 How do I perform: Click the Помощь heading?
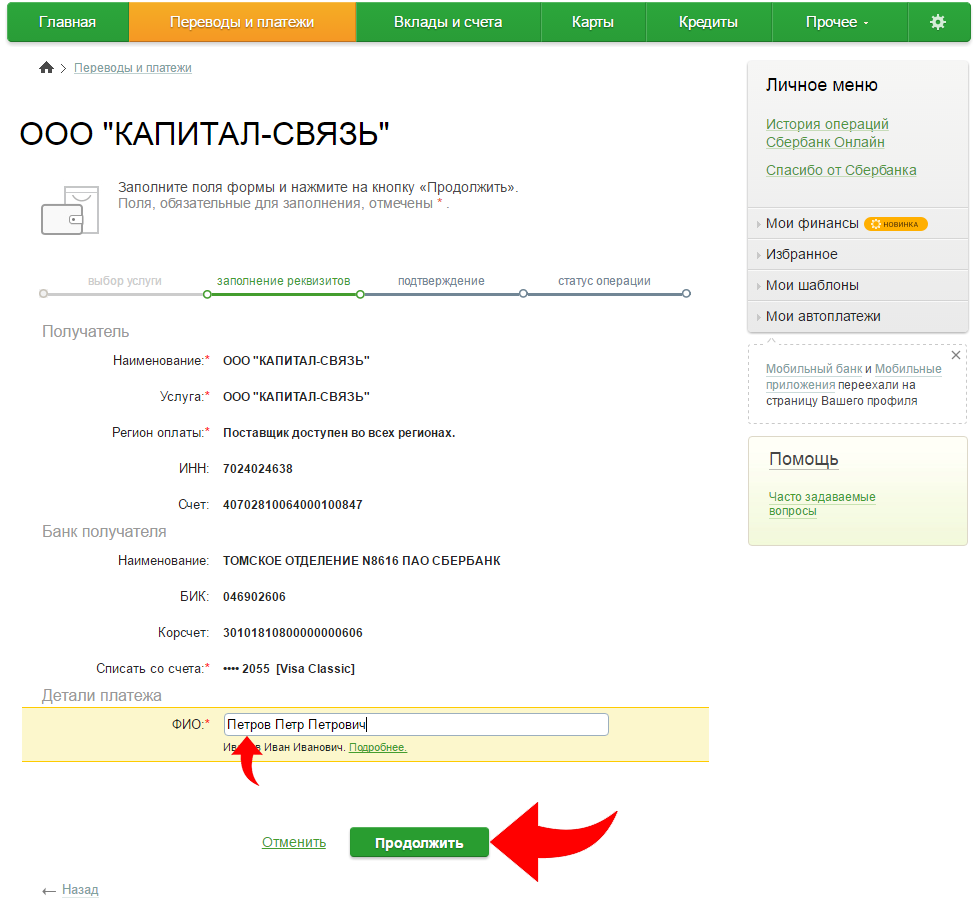(803, 459)
